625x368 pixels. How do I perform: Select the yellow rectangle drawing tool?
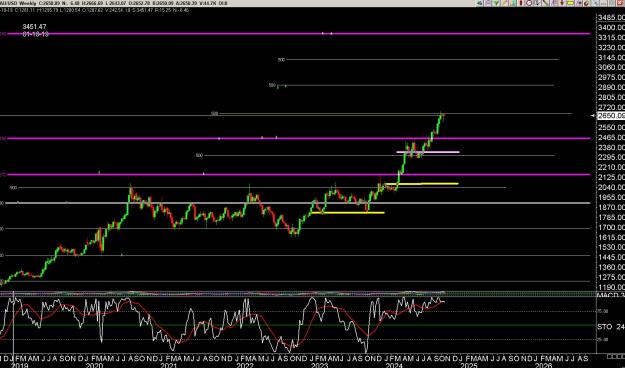[x=570, y=3]
